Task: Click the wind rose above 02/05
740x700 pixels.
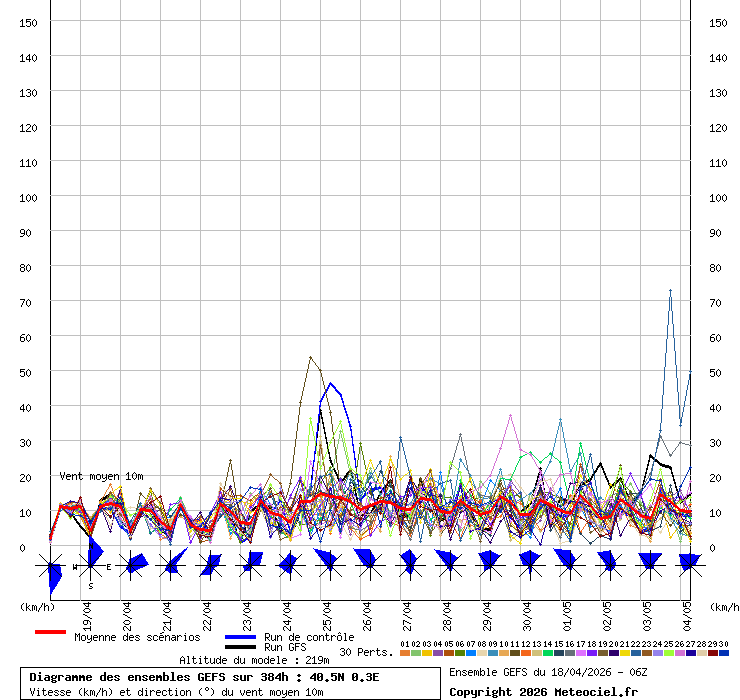Action: [608, 566]
